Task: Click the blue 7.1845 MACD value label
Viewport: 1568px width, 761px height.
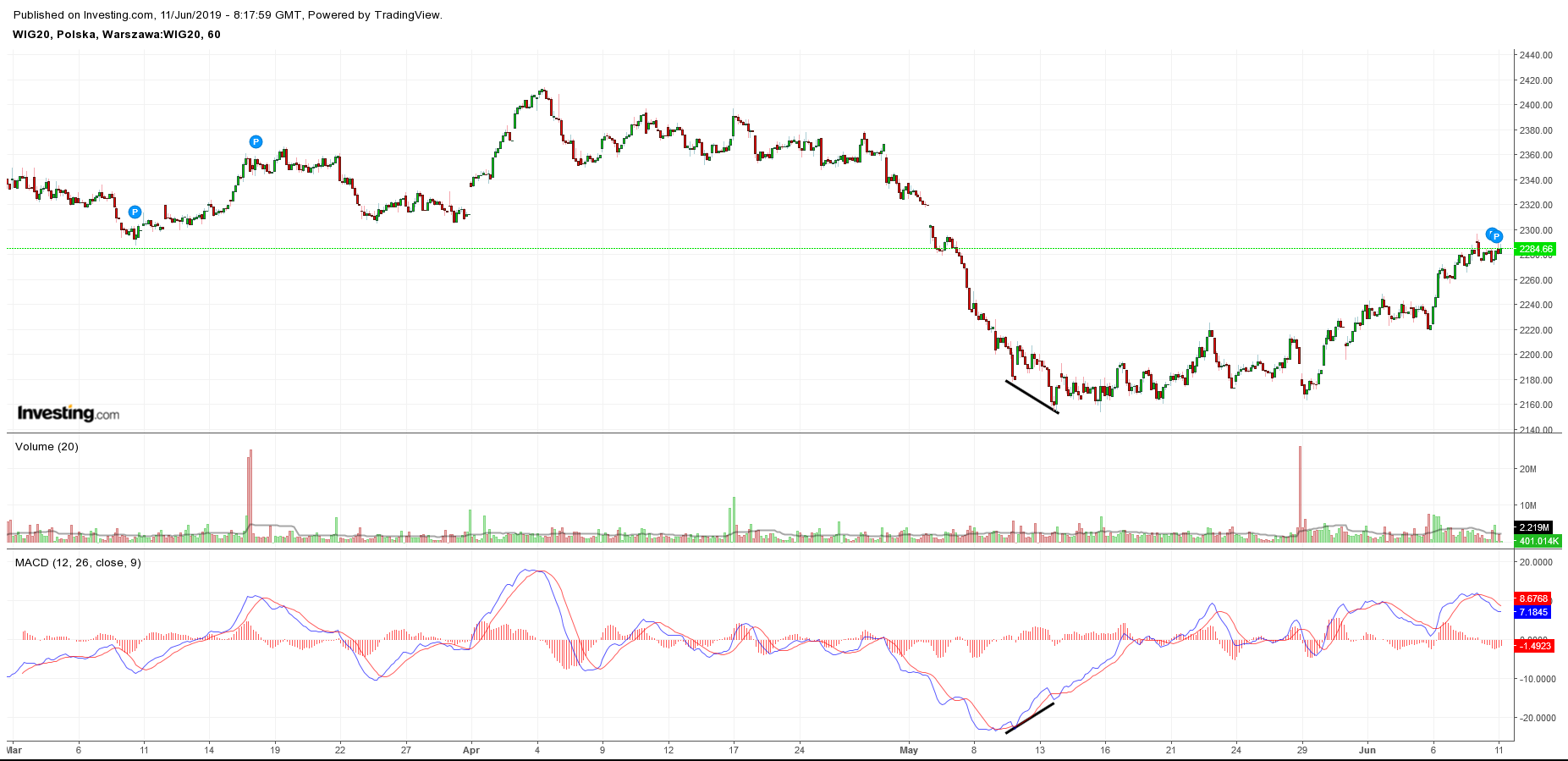Action: [x=1533, y=612]
